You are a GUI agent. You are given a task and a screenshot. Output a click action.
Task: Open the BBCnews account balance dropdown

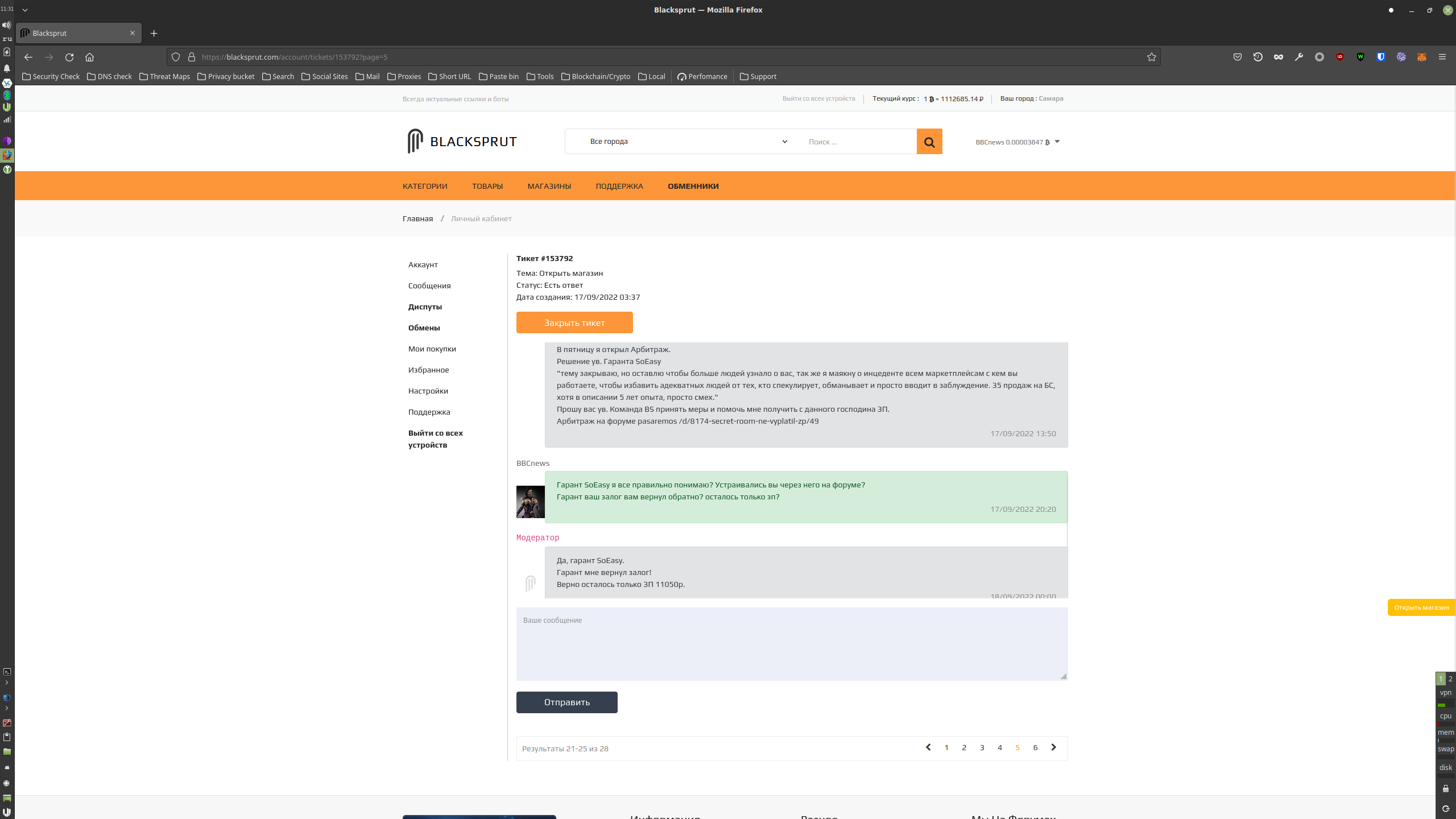point(1017,142)
